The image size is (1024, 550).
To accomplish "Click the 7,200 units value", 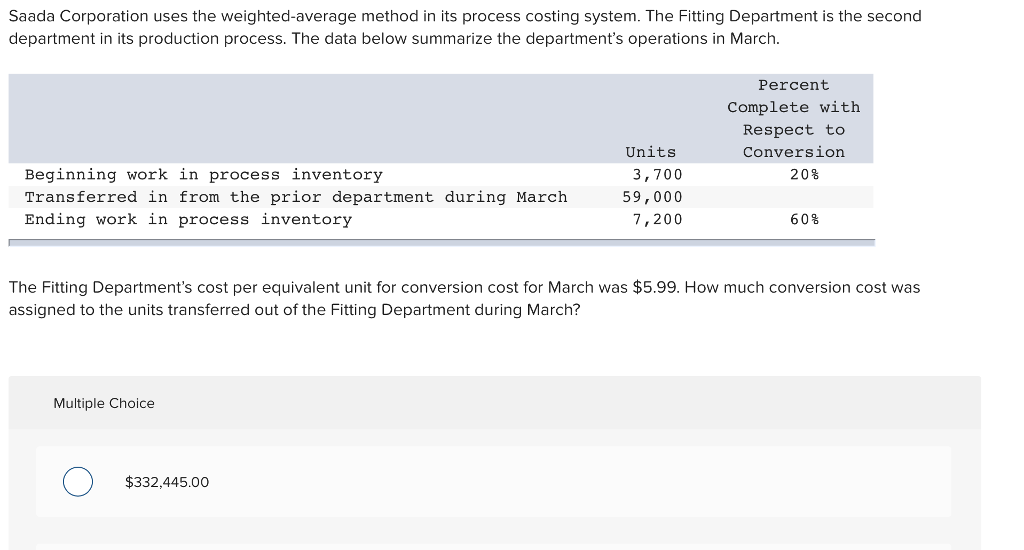I will click(x=657, y=219).
